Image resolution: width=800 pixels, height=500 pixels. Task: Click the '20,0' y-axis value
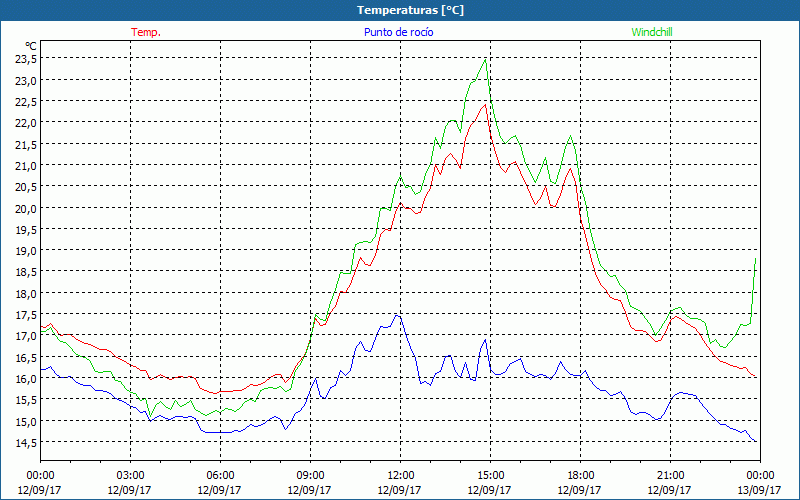[26, 208]
